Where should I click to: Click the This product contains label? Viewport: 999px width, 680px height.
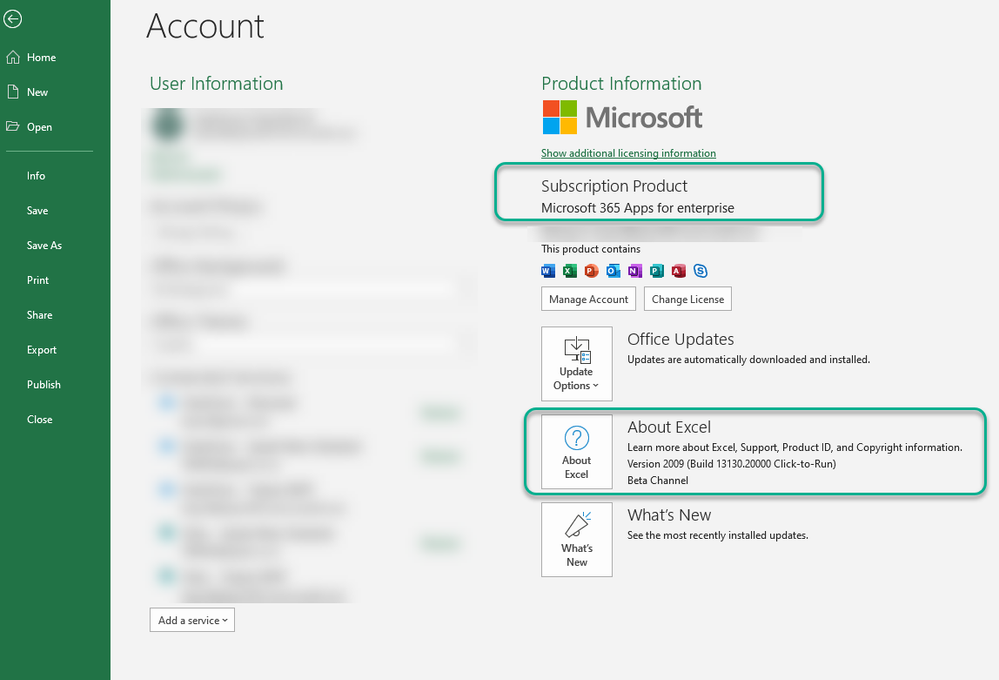click(x=591, y=249)
